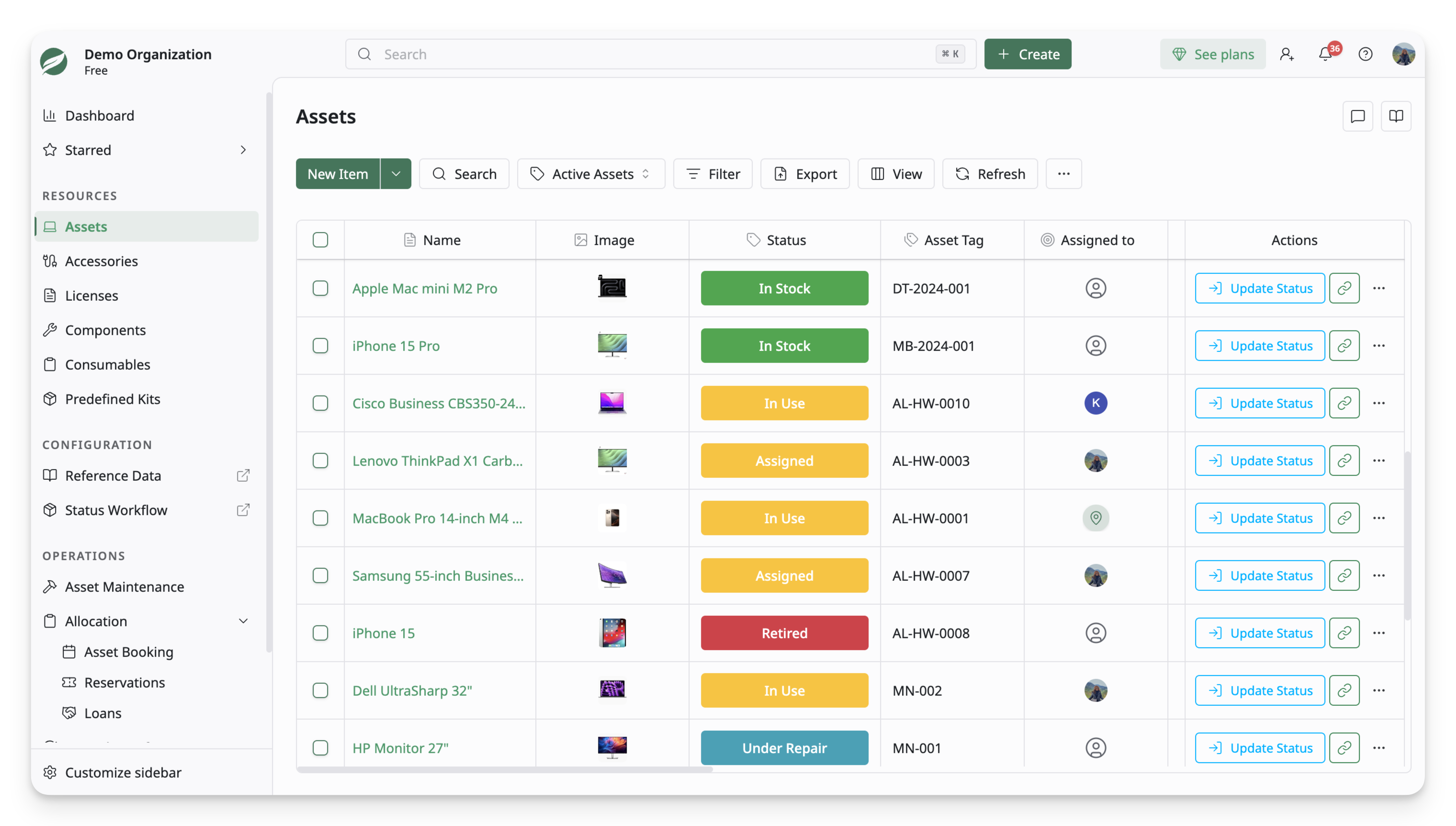Image resolution: width=1456 pixels, height=826 pixels.
Task: Open the Export menu
Action: [805, 174]
